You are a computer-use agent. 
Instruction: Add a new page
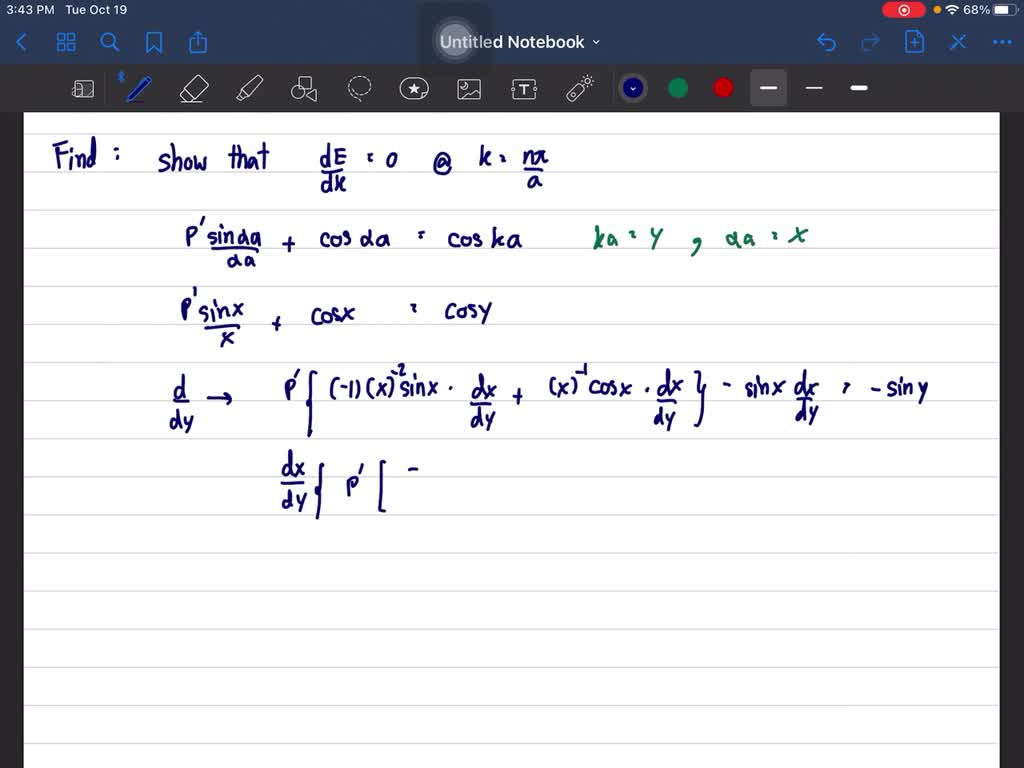912,42
